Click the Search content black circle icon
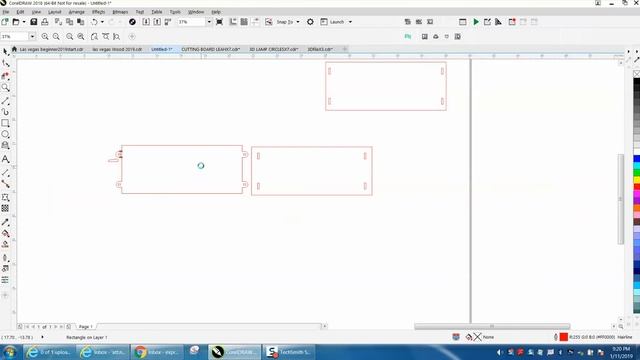This screenshot has width=640, height=360. [x=132, y=22]
